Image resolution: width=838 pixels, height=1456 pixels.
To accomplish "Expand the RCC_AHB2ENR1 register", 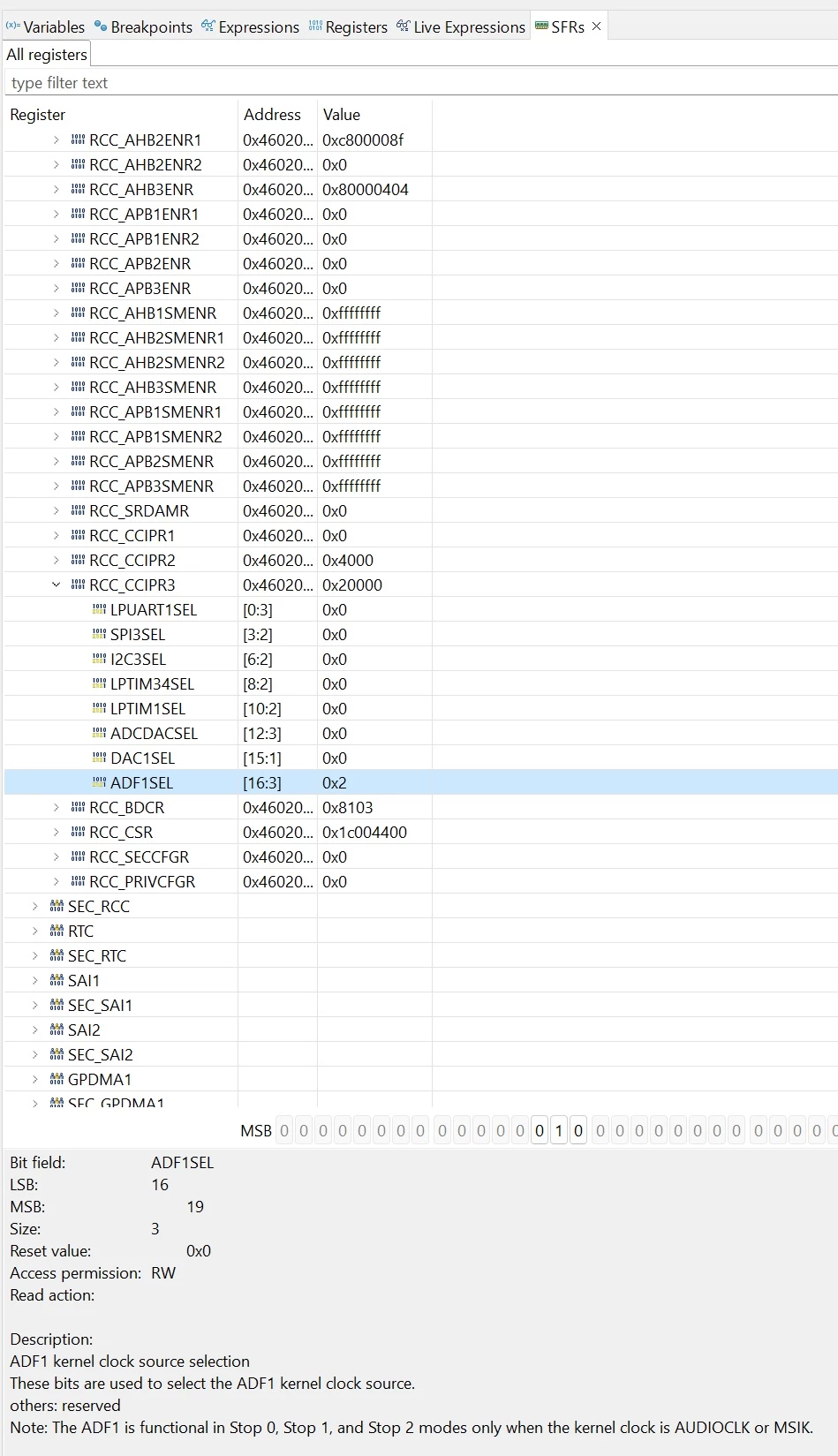I will (57, 140).
